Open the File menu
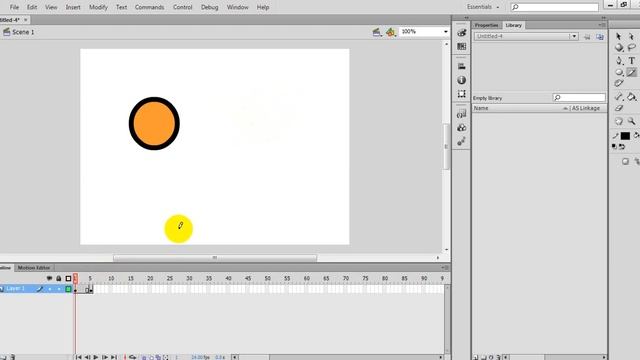Viewport: 640px width, 360px height. (x=14, y=7)
